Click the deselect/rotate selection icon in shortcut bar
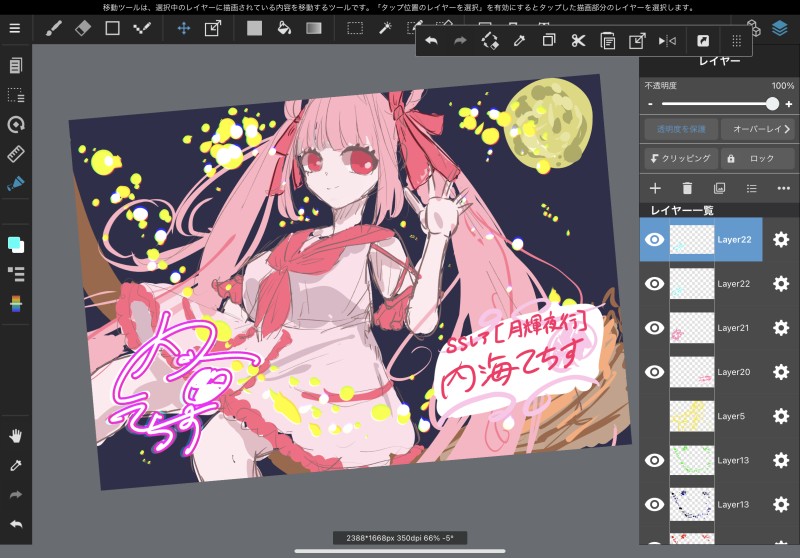 [x=490, y=41]
